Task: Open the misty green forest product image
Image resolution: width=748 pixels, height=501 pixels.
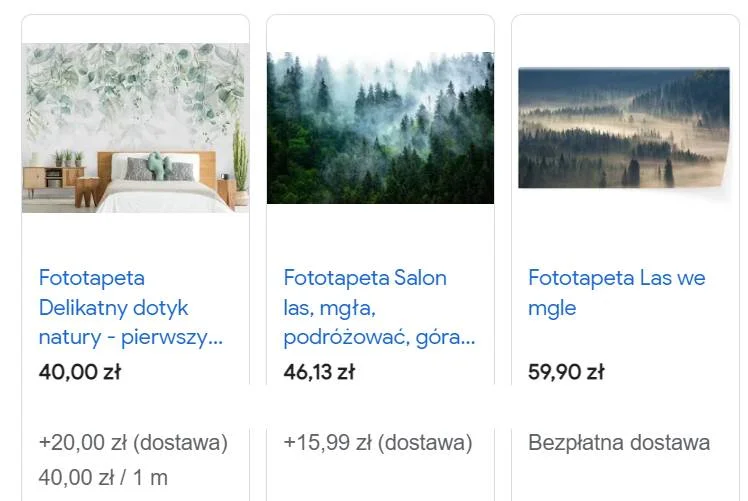Action: (380, 128)
